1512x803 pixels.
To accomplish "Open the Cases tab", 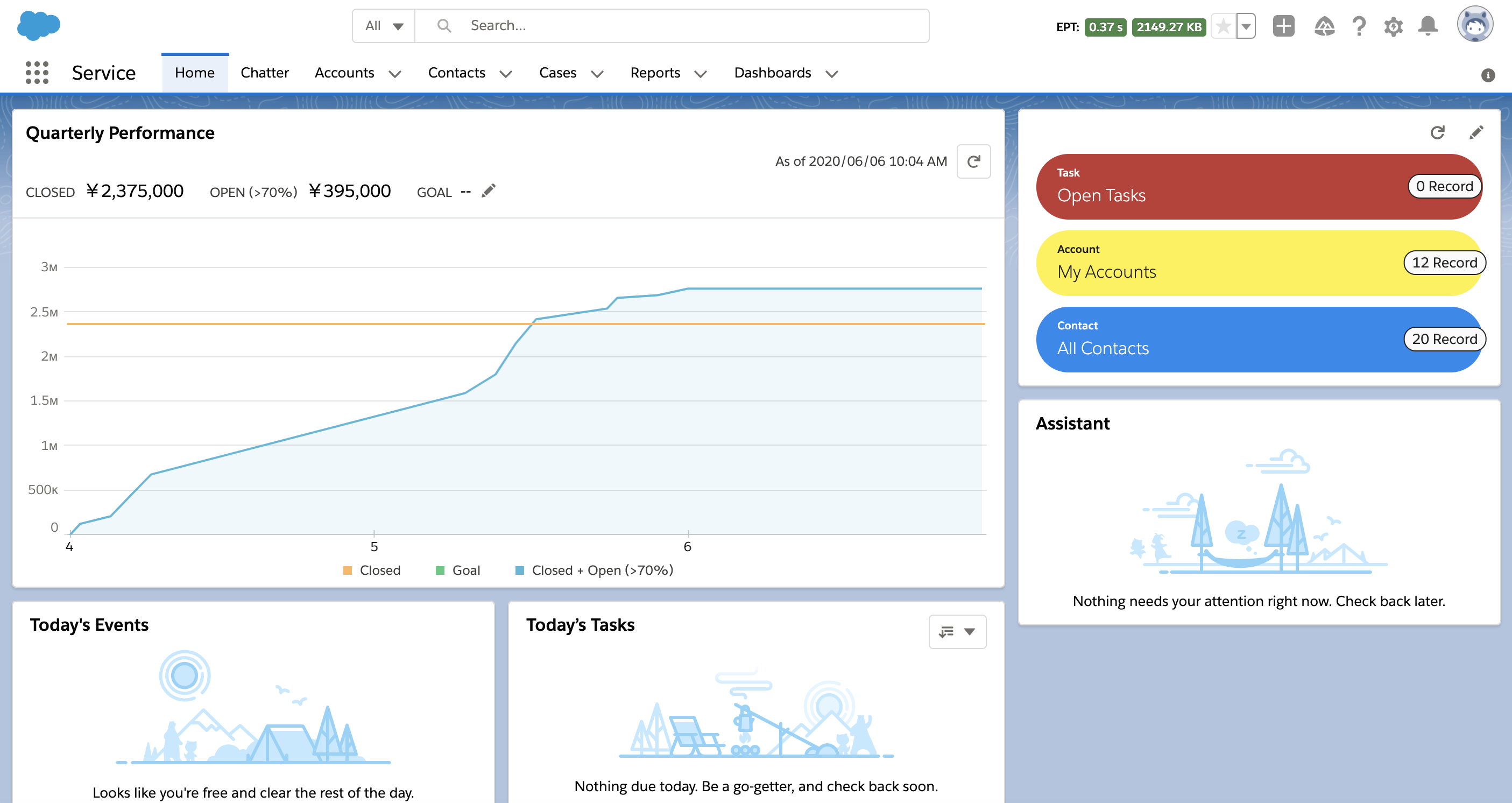I will [x=557, y=73].
